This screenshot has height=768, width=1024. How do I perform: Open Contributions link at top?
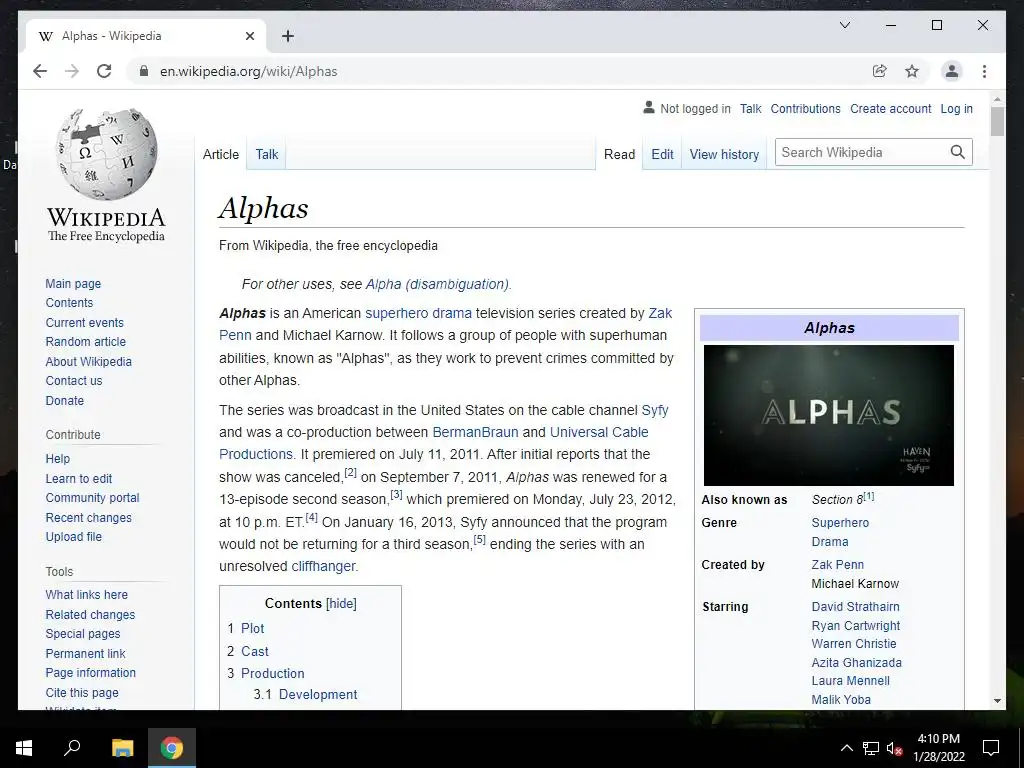tap(805, 108)
